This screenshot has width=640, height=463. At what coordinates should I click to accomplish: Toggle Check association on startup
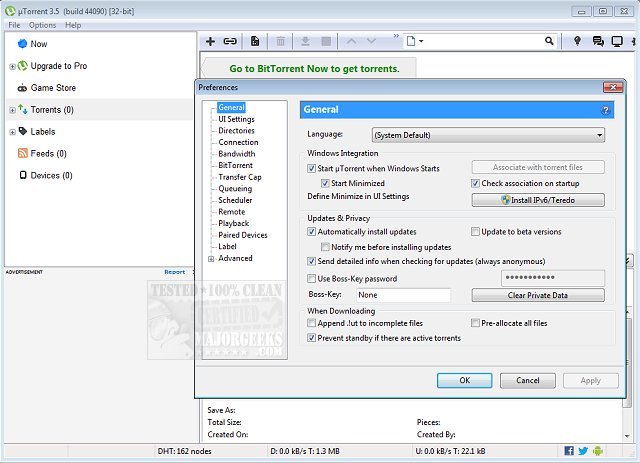pos(475,183)
